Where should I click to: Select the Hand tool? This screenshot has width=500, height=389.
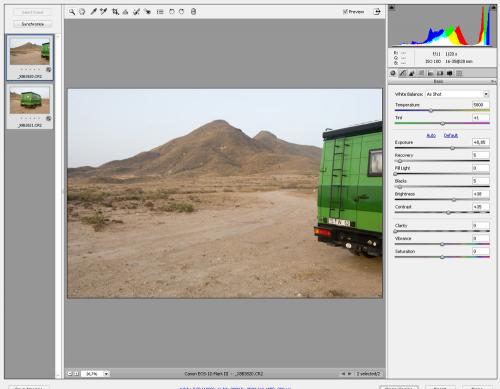[82, 12]
